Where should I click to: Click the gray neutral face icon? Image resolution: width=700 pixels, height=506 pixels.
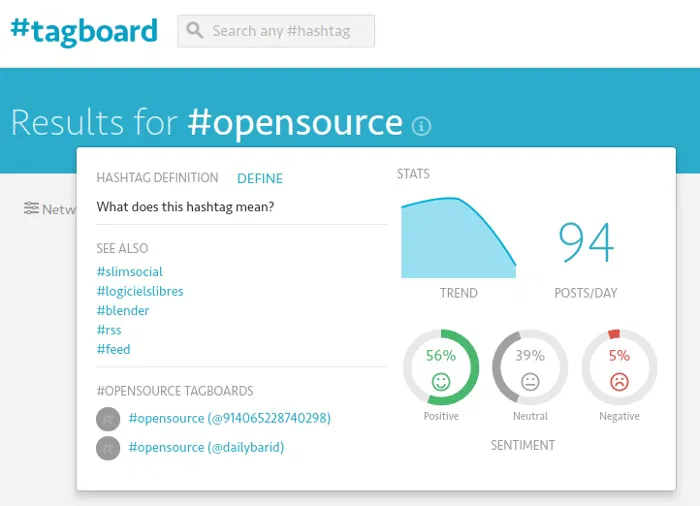(530, 382)
